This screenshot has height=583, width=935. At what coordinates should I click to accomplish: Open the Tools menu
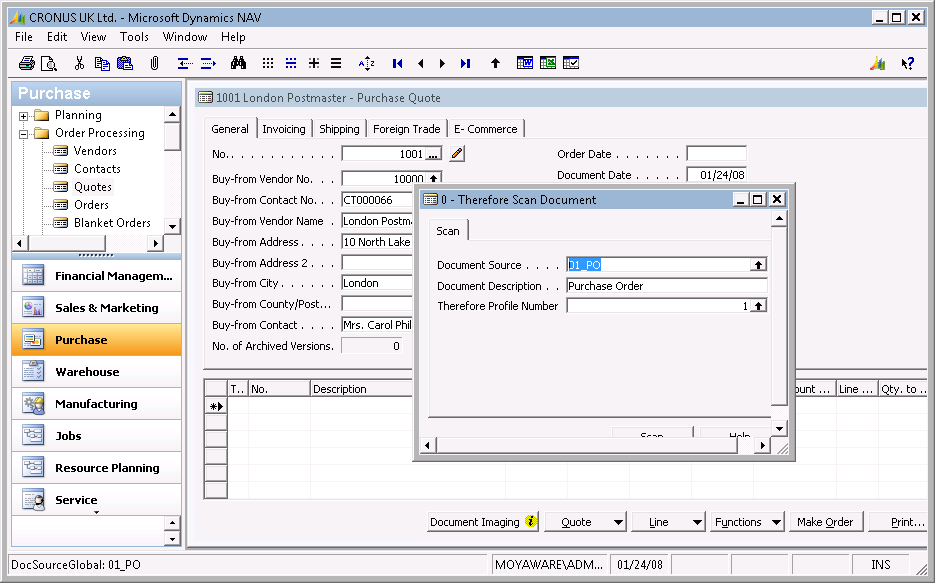134,37
